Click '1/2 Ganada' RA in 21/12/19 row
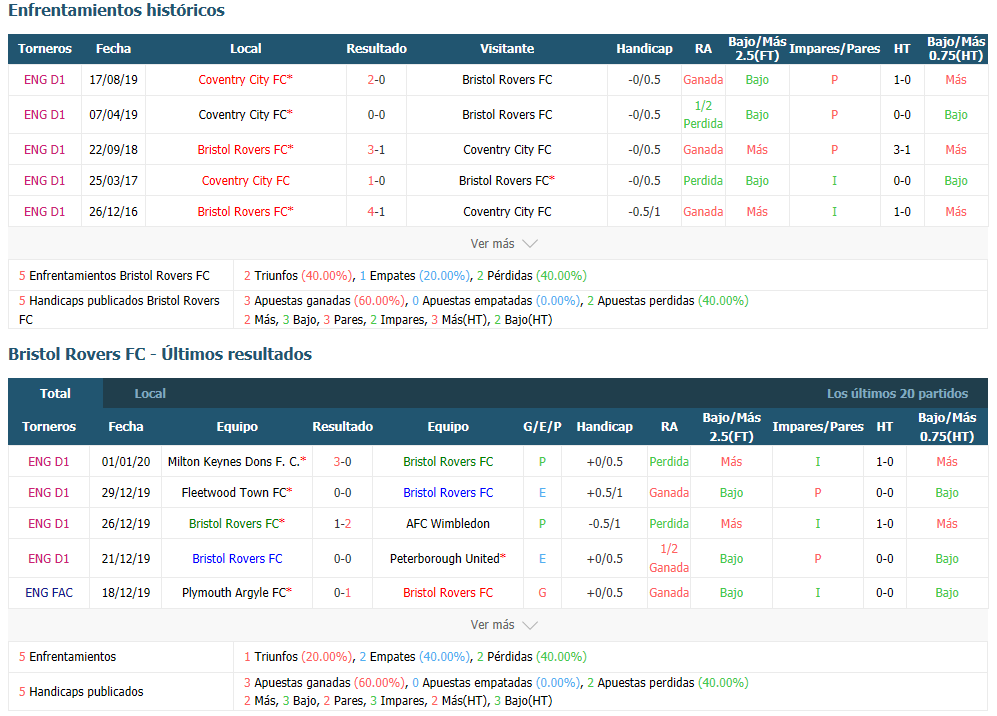 click(x=669, y=558)
